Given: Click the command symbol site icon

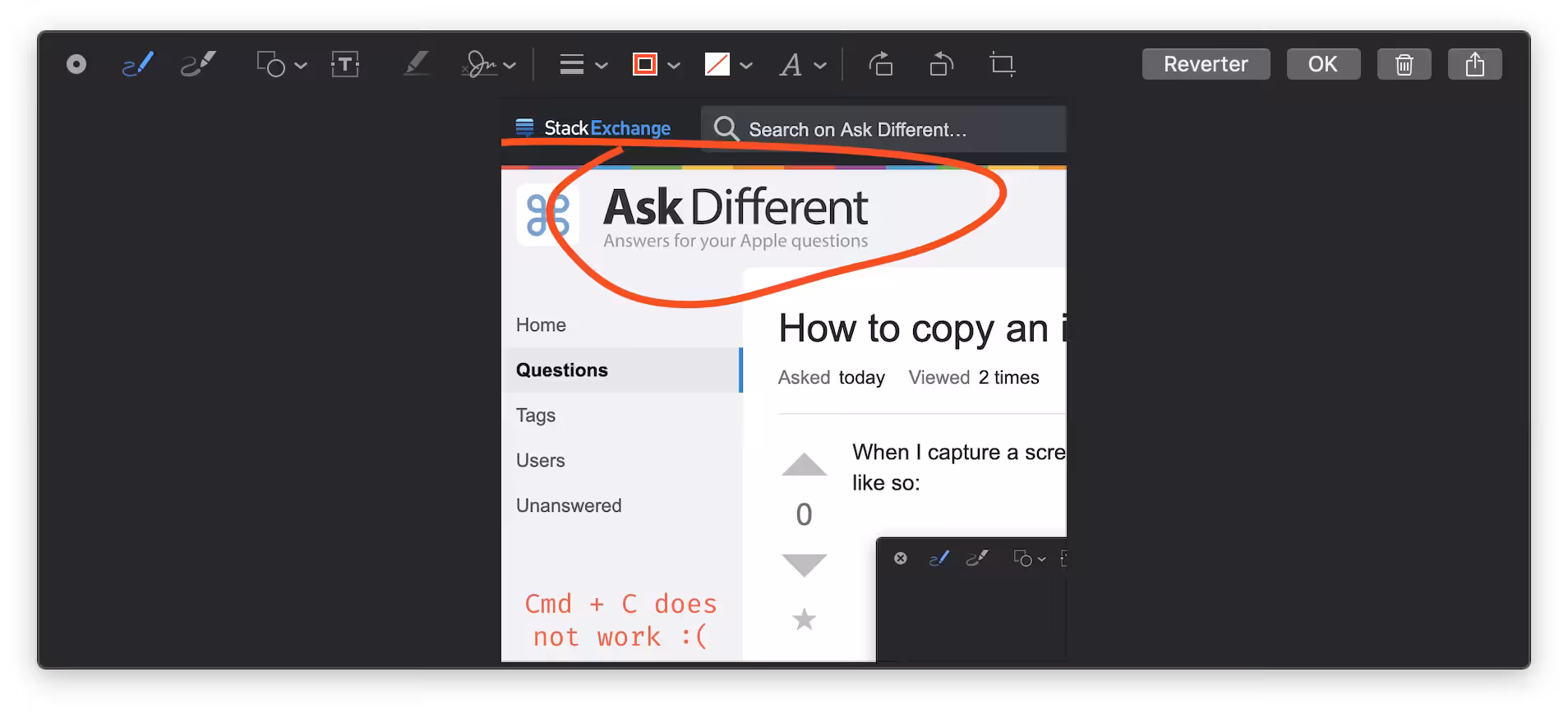Looking at the screenshot, I should (547, 215).
